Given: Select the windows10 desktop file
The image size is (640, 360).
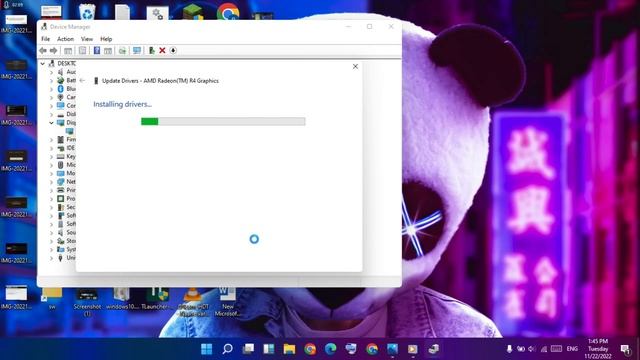Looking at the screenshot, I should [x=122, y=299].
